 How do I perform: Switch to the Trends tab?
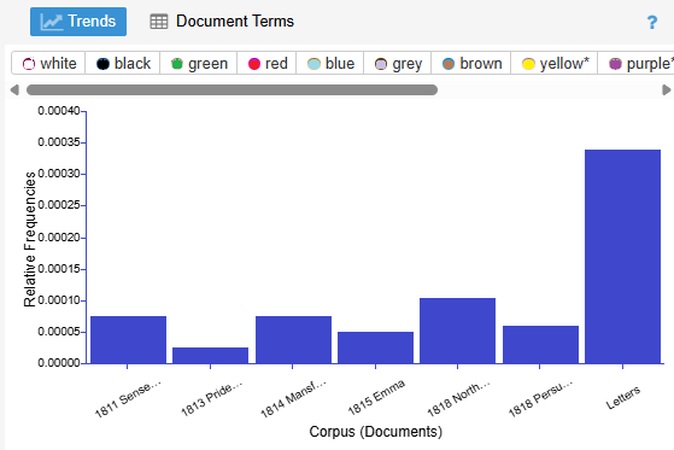pos(78,21)
